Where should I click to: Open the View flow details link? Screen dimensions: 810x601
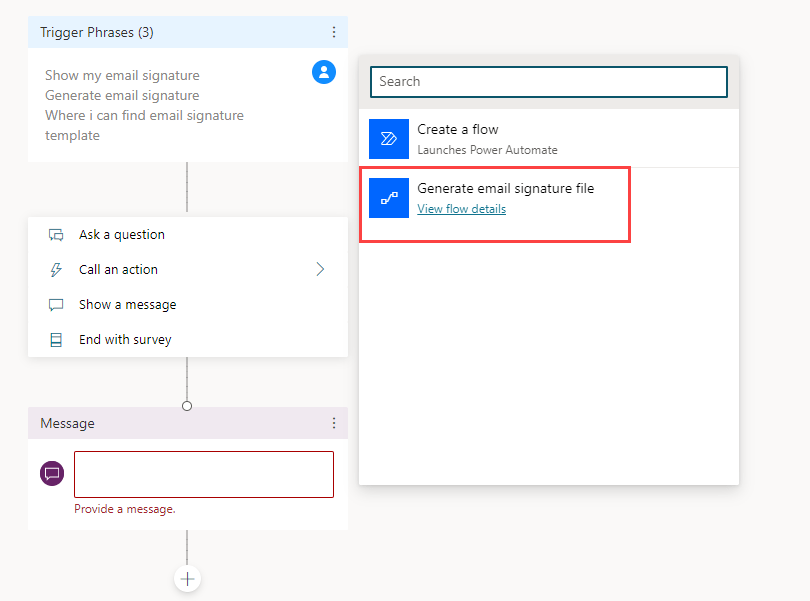coord(461,209)
